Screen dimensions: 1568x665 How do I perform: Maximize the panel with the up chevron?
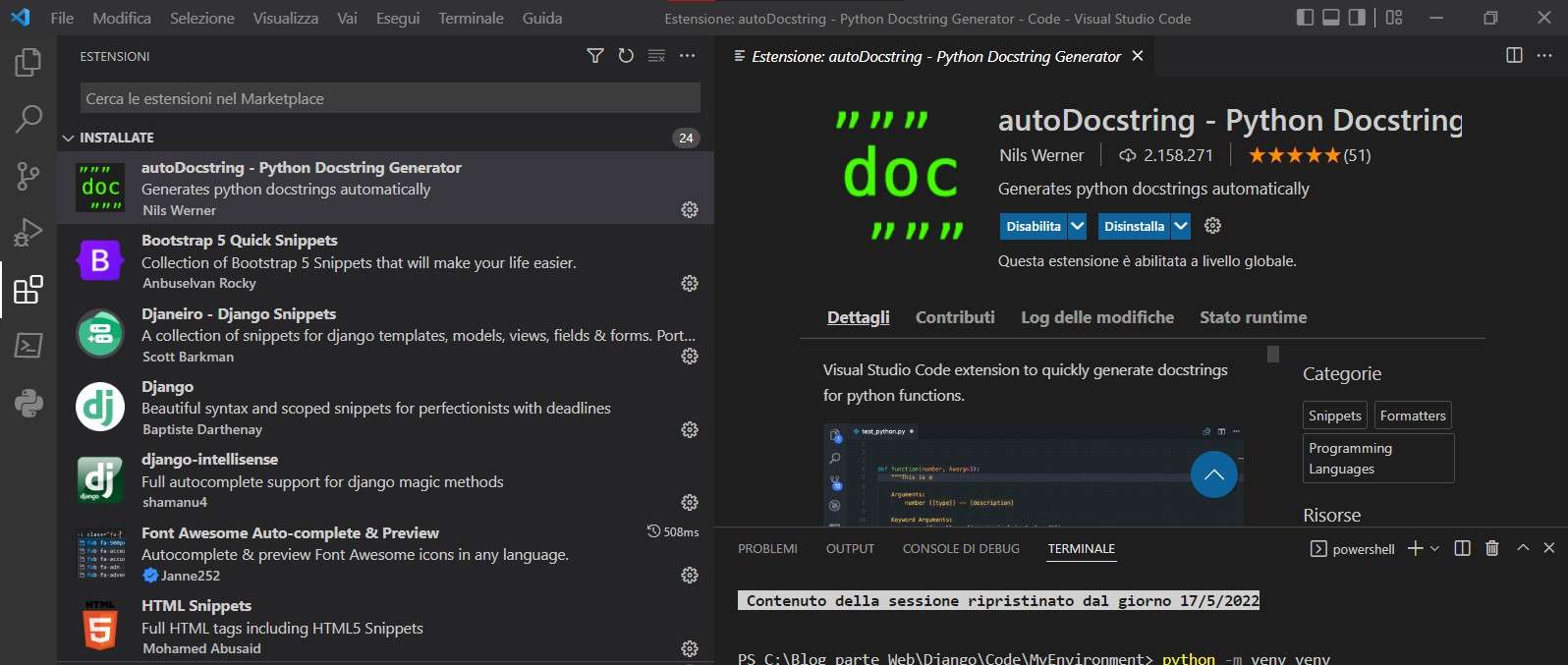pyautogui.click(x=1523, y=548)
